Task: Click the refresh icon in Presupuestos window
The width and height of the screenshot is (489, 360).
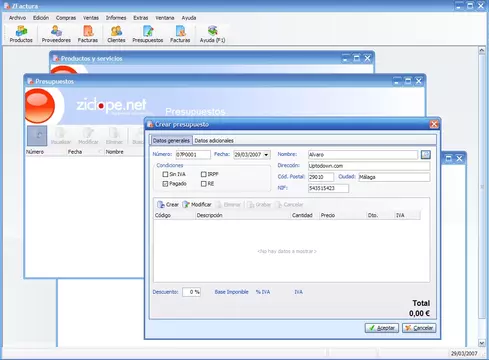Action: click(37, 136)
